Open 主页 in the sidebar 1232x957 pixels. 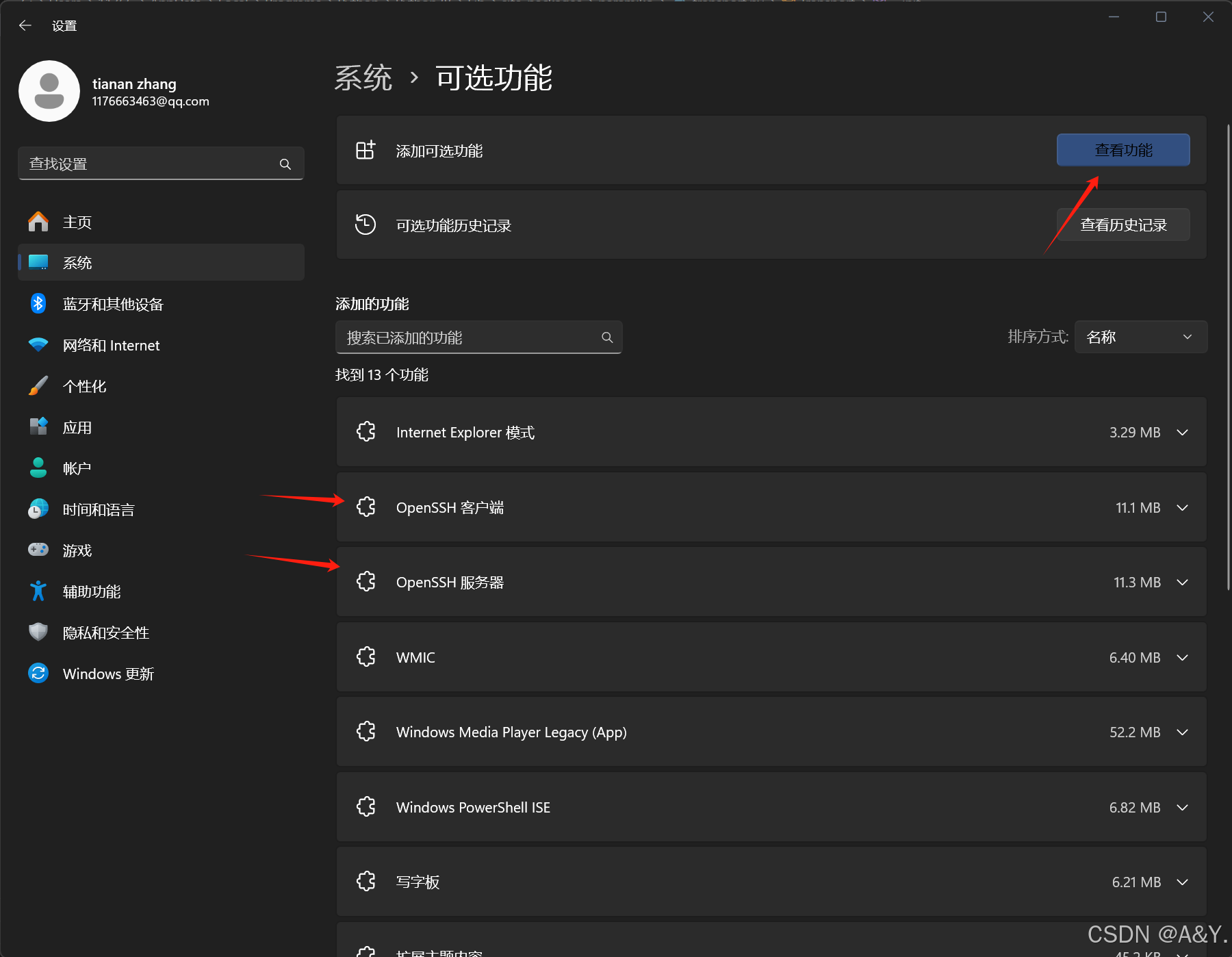click(x=77, y=221)
